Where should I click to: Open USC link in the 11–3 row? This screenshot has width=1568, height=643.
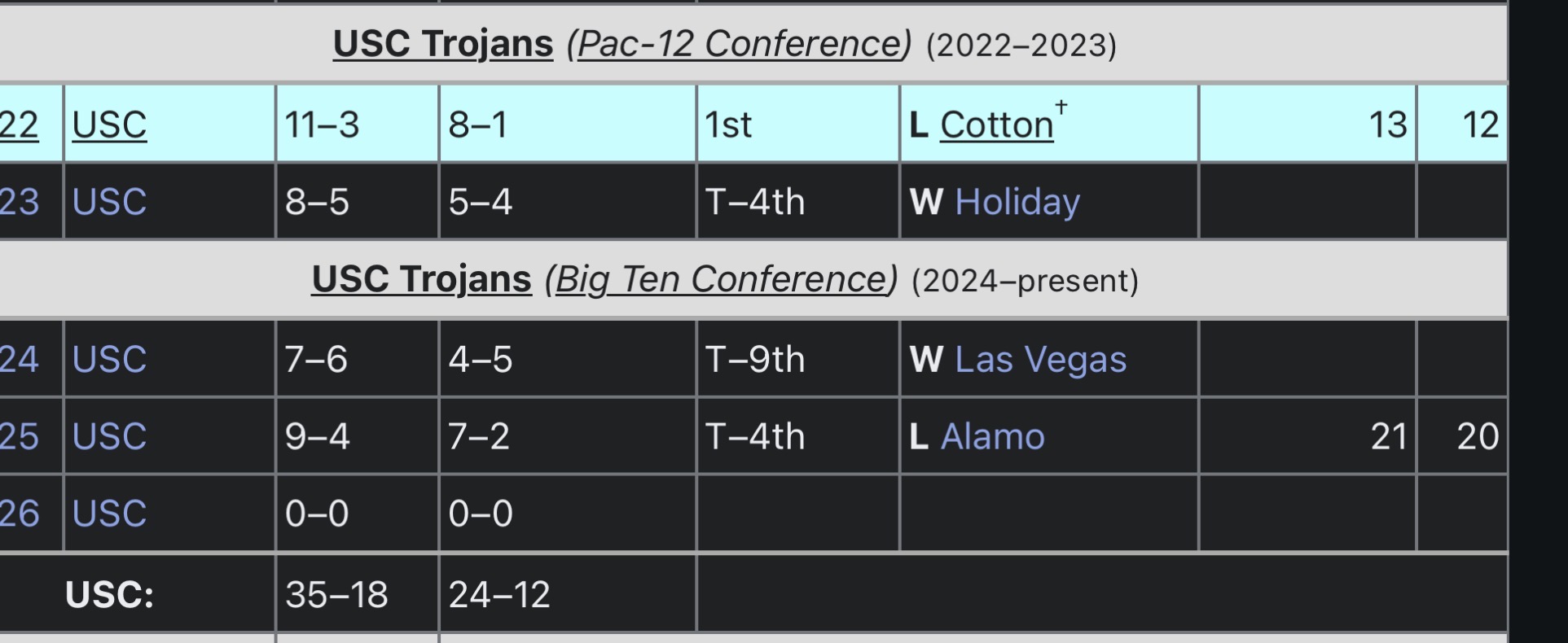pos(109,125)
